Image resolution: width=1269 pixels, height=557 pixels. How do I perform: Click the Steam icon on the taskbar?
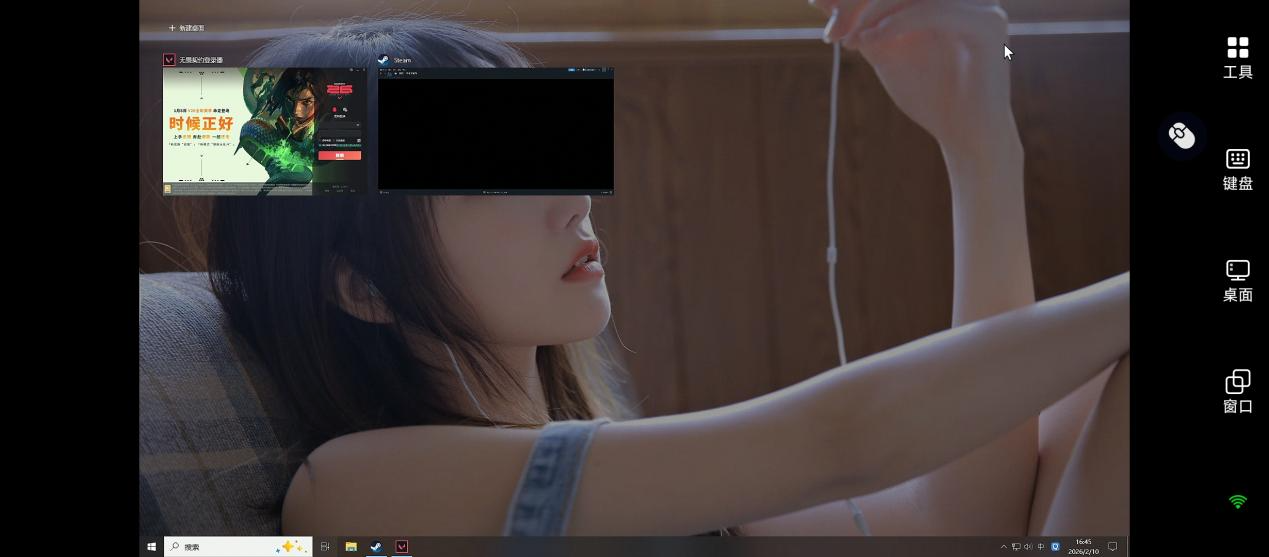click(376, 547)
